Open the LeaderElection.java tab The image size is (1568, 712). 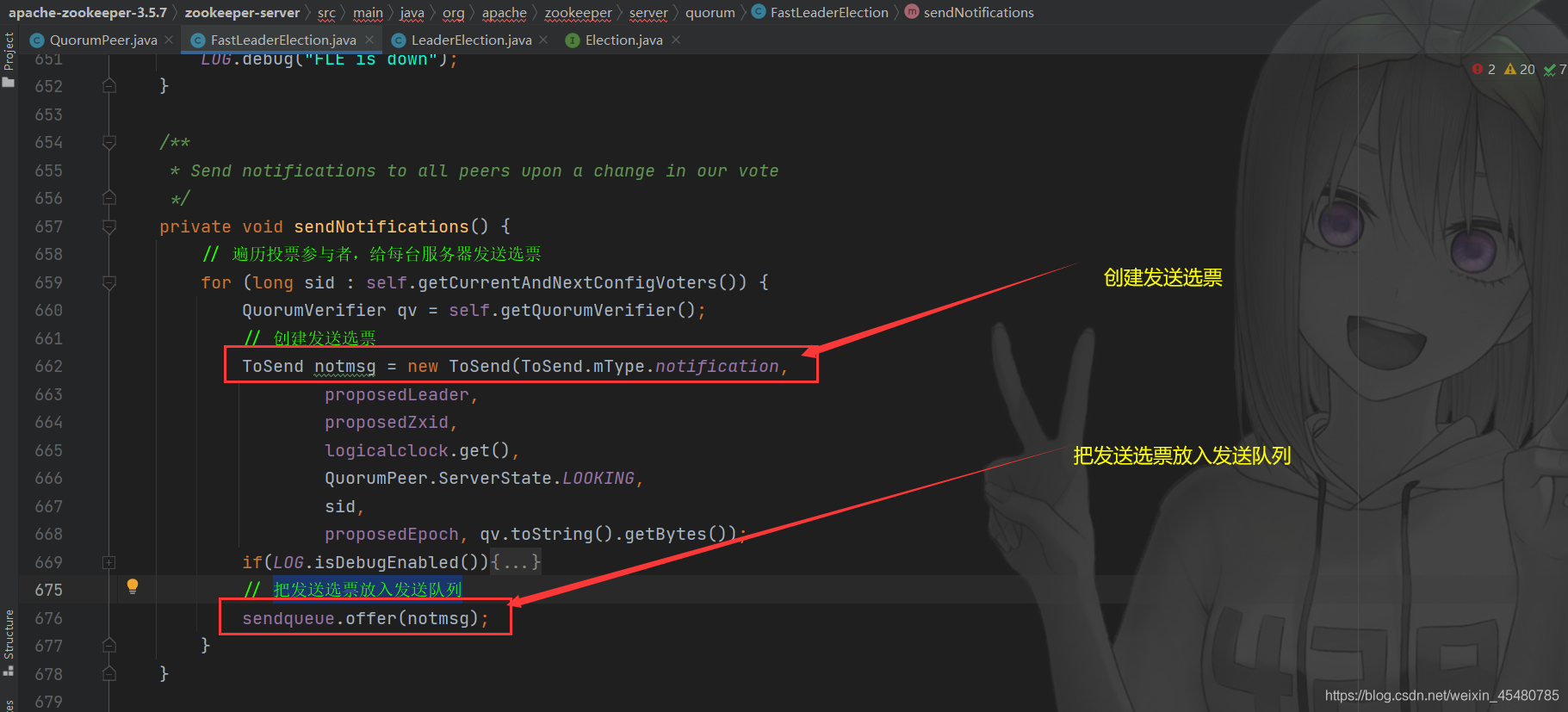pyautogui.click(x=471, y=40)
